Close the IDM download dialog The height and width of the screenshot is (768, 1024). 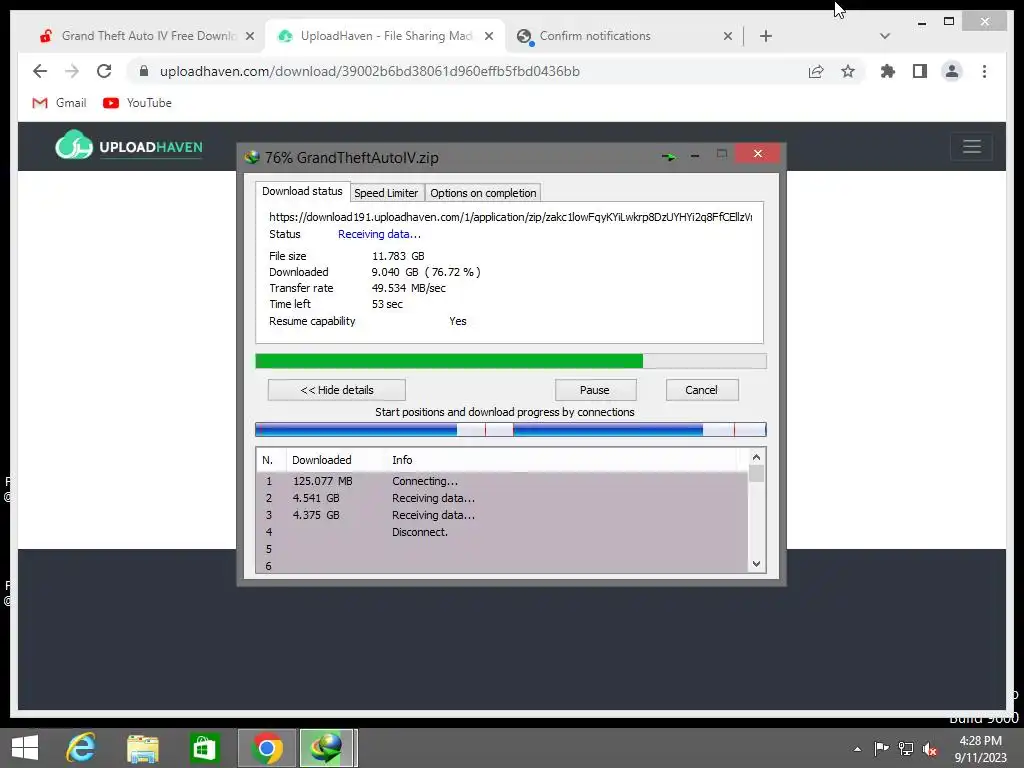tap(758, 153)
